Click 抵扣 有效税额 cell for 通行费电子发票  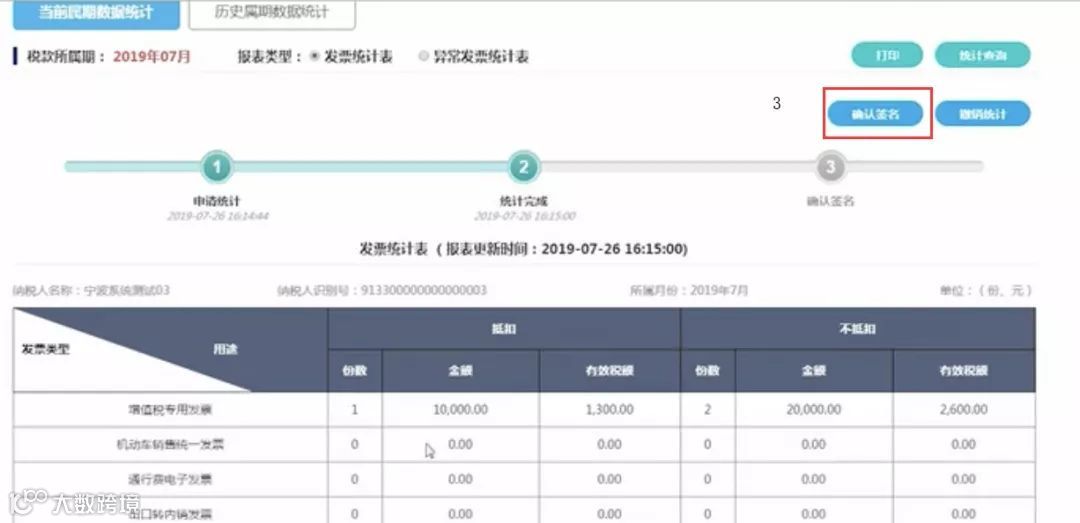coord(610,479)
